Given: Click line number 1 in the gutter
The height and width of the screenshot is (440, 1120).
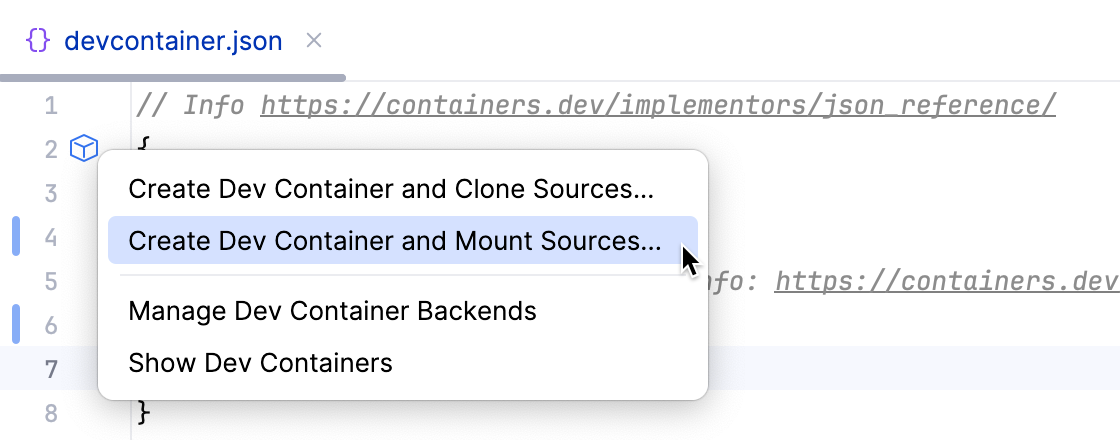Looking at the screenshot, I should [51, 106].
